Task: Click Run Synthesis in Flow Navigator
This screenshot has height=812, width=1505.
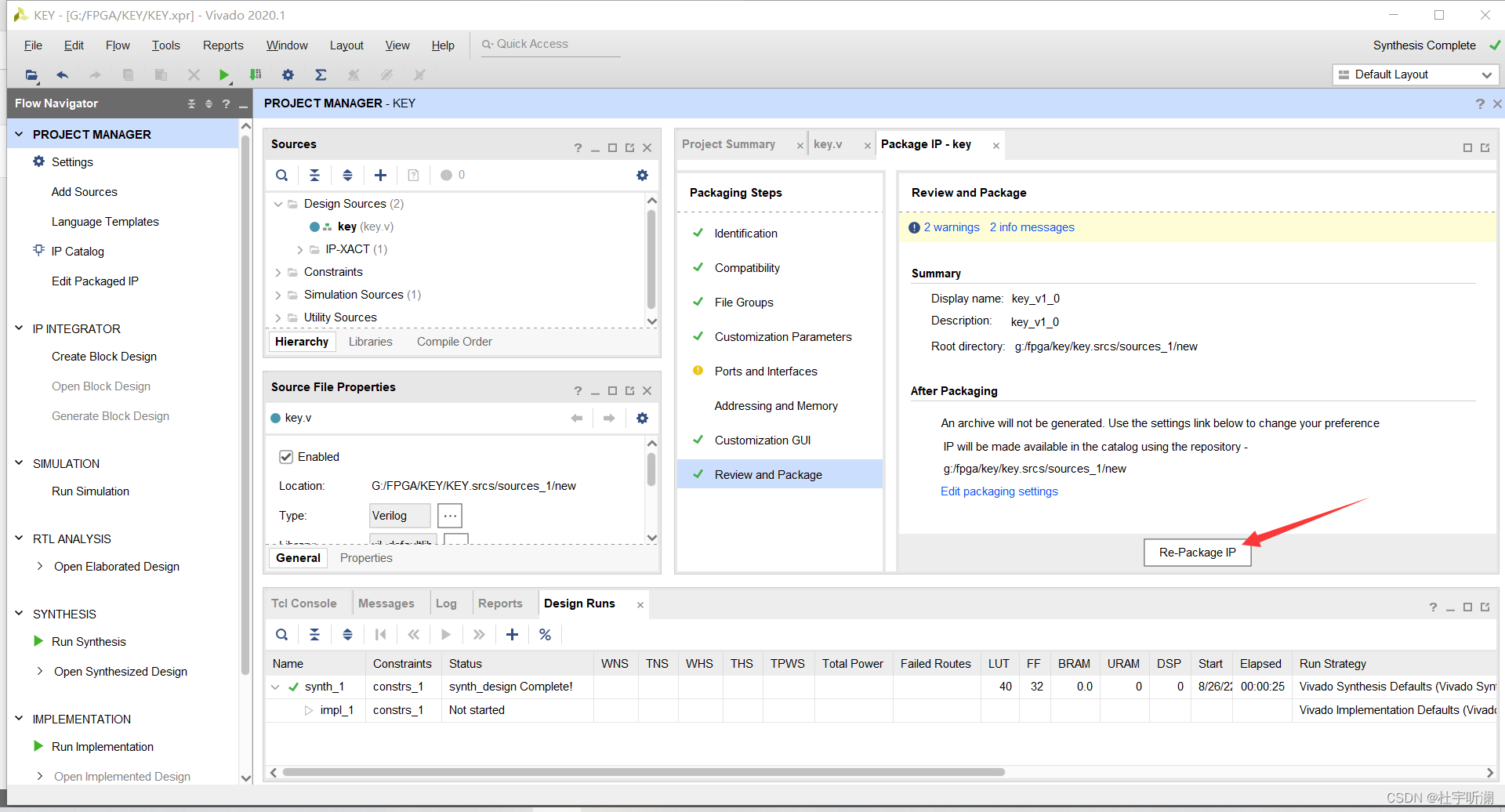Action: 89,642
